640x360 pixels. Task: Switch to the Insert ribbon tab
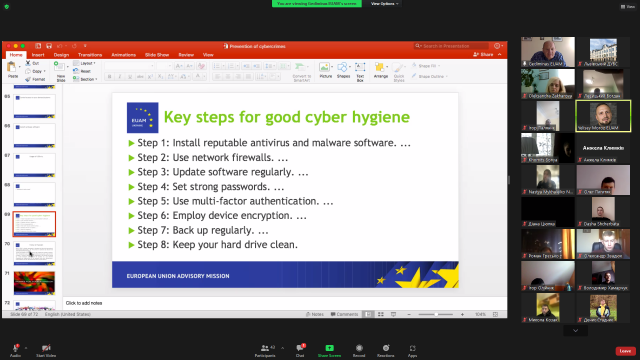click(x=38, y=55)
